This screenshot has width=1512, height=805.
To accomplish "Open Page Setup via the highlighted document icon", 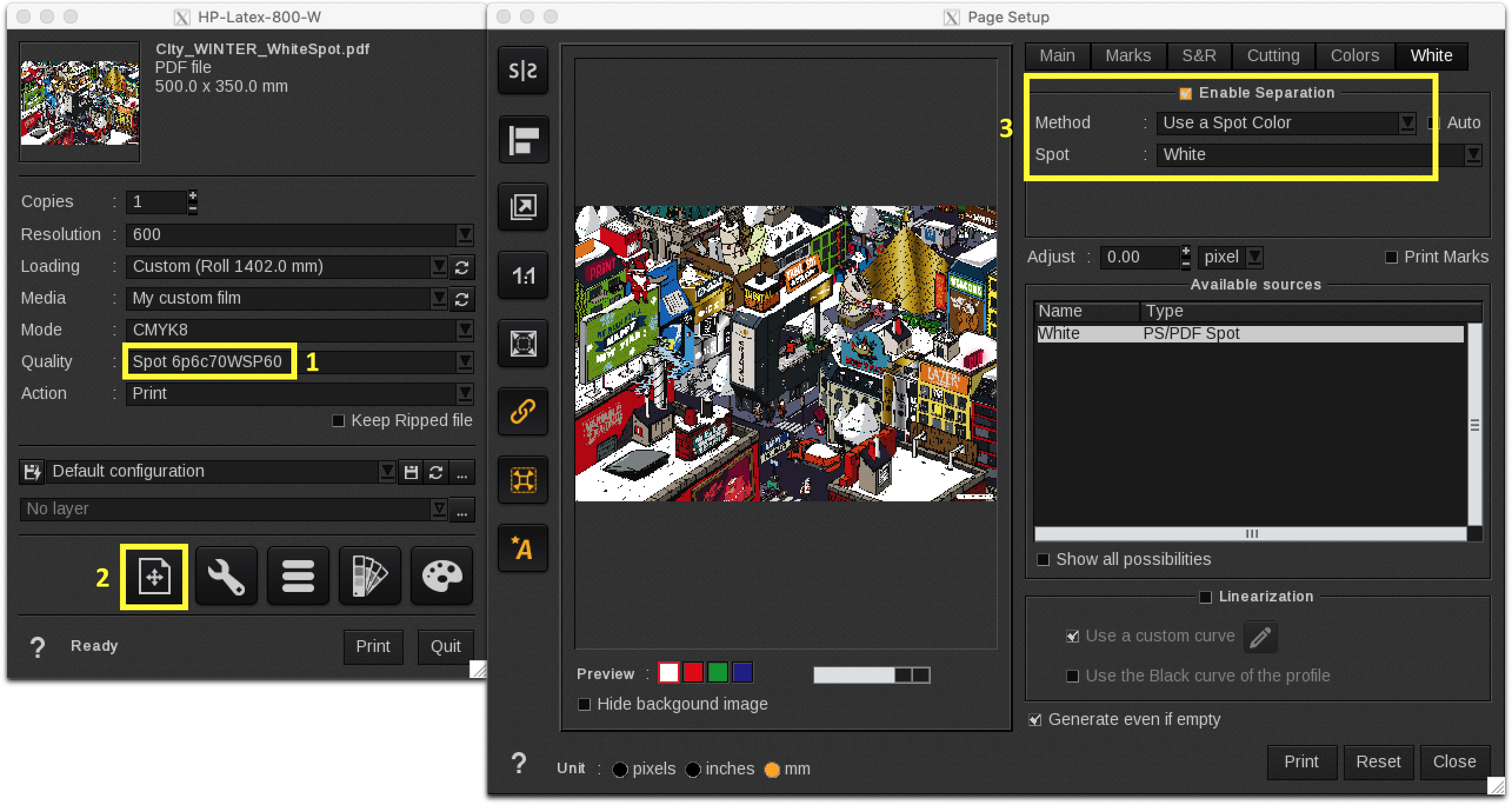I will pyautogui.click(x=154, y=576).
